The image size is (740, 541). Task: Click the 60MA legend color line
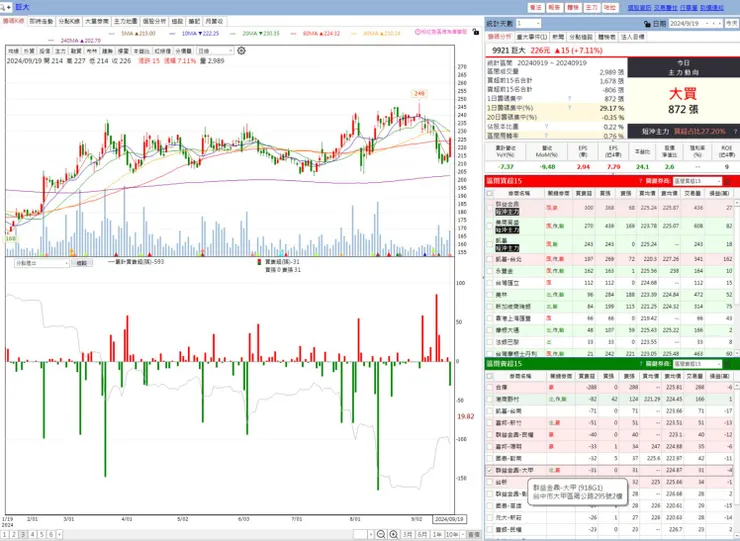pos(294,34)
